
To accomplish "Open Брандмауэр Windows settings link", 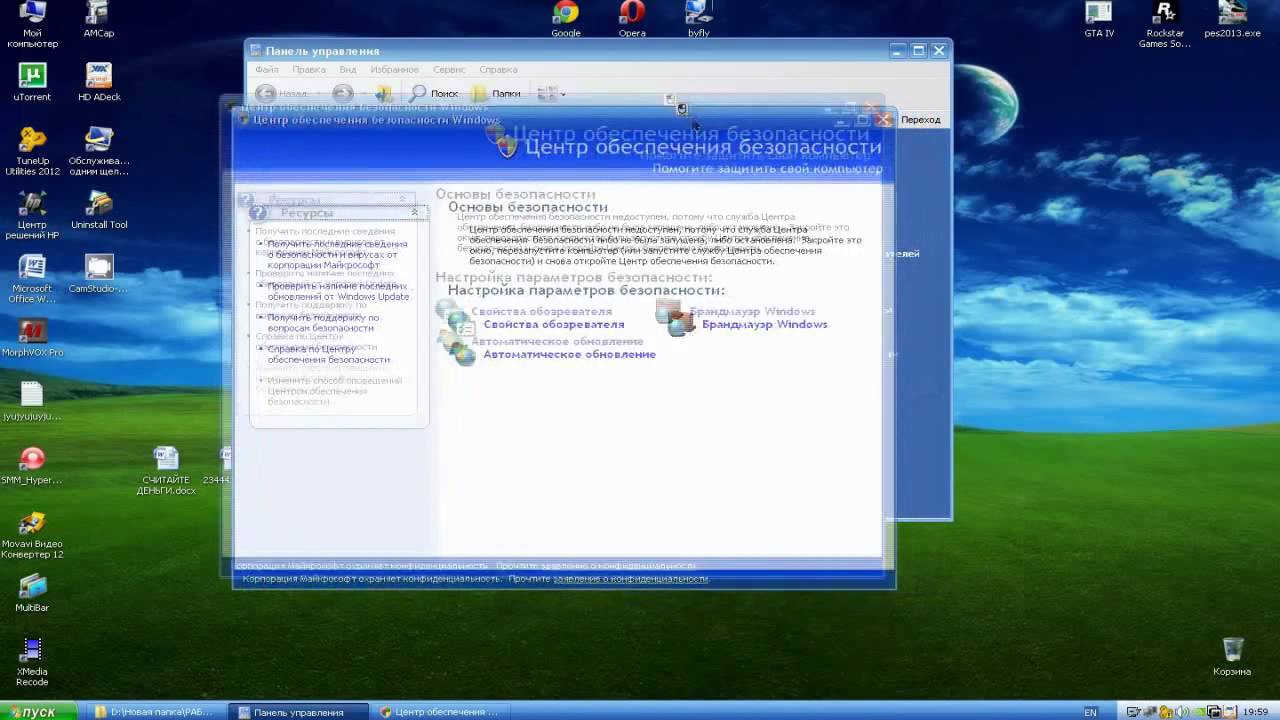I will (765, 324).
